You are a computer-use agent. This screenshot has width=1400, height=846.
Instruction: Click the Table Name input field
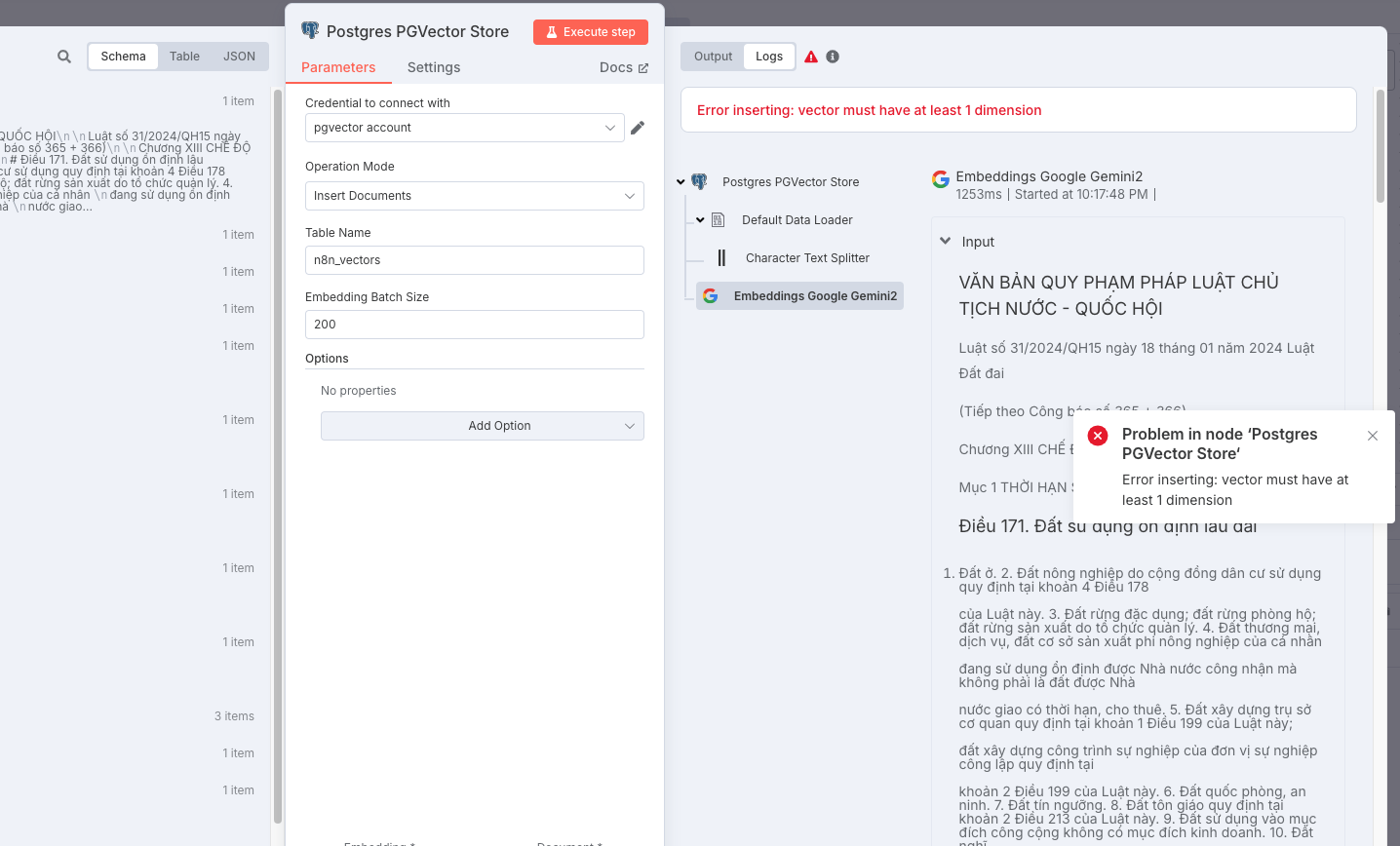coord(475,260)
